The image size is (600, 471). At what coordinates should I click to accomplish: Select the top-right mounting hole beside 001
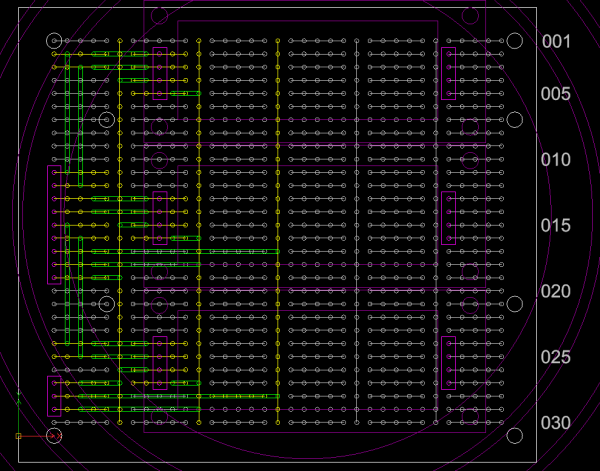pyautogui.click(x=515, y=41)
